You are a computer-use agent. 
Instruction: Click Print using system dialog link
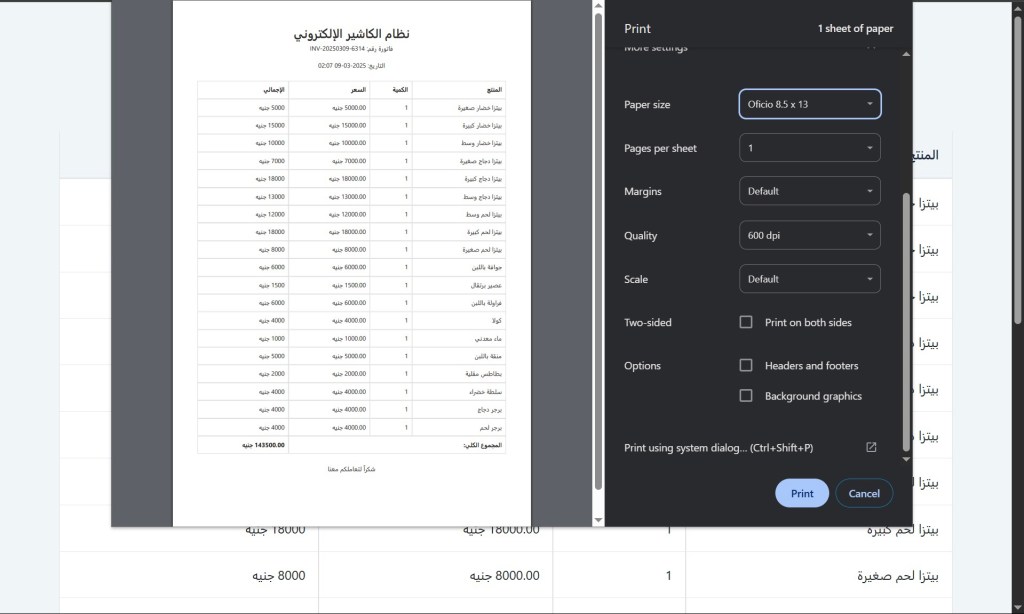point(718,448)
